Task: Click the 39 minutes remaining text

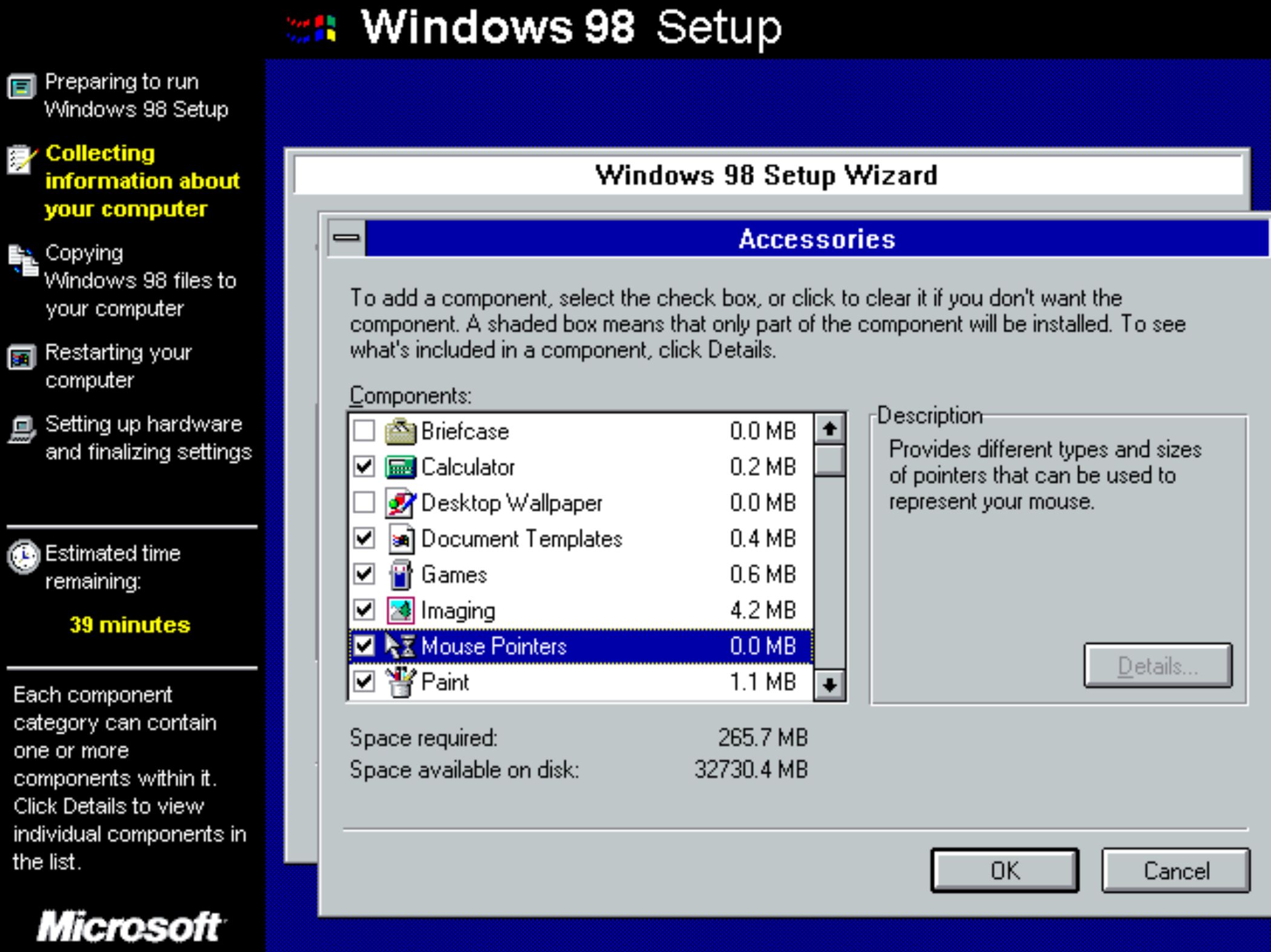Action: (130, 624)
